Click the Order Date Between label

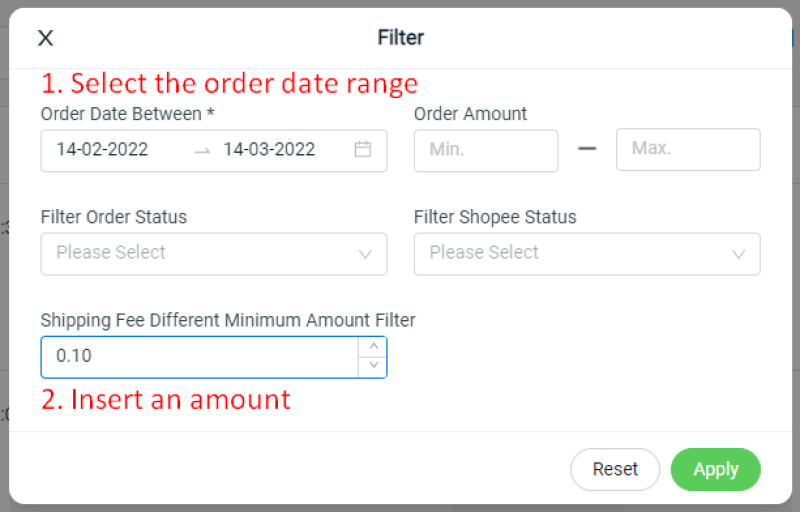tap(127, 114)
